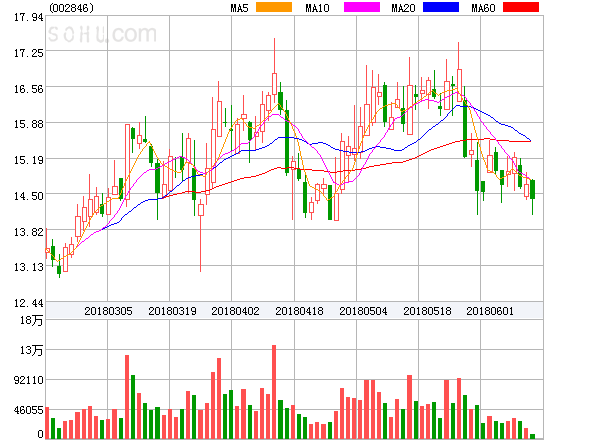The height and width of the screenshot is (440, 600).
Task: Click the 12.44 price axis label
Action: [x=29, y=303]
